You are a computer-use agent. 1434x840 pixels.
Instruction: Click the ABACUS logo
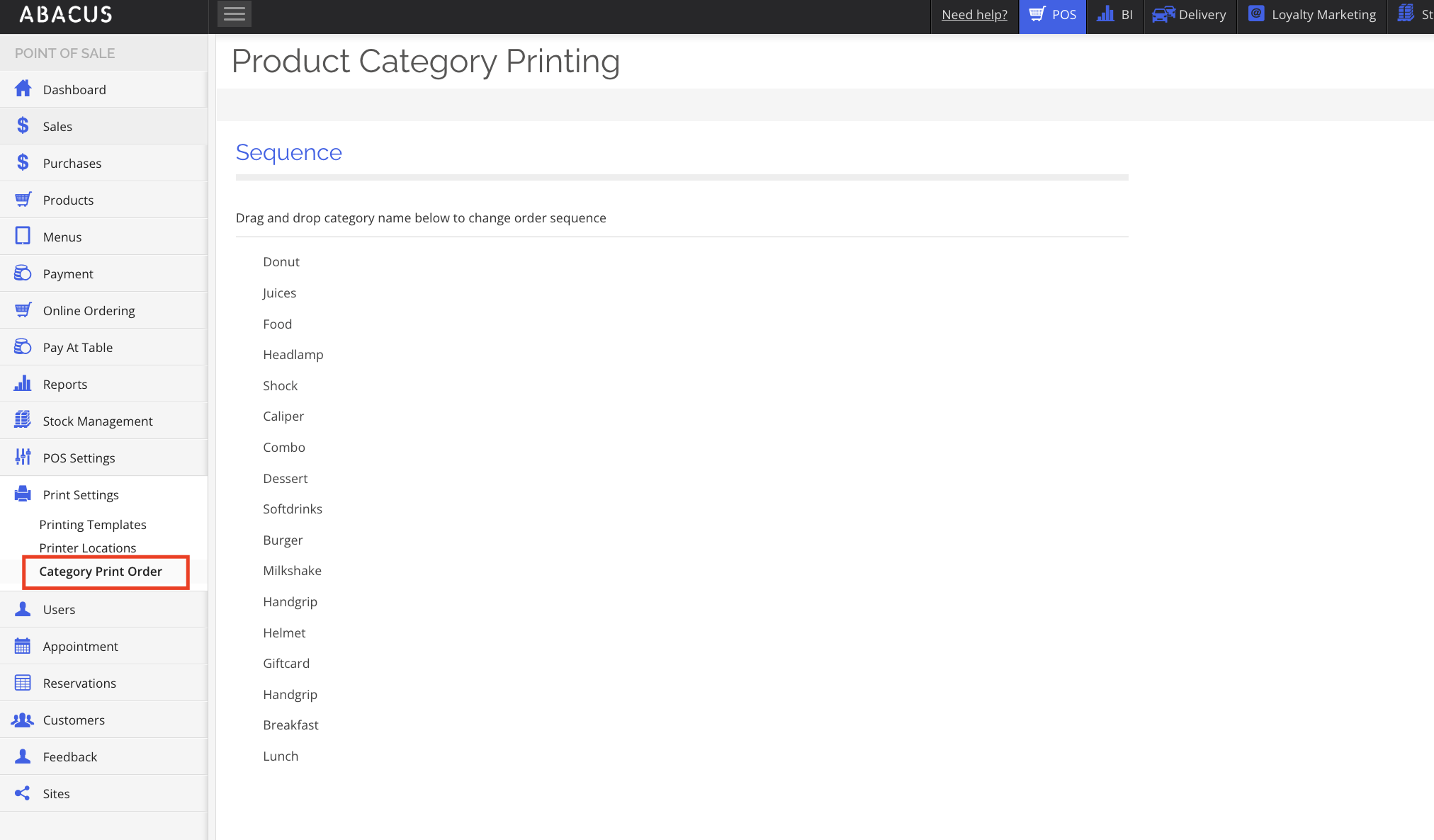(66, 14)
